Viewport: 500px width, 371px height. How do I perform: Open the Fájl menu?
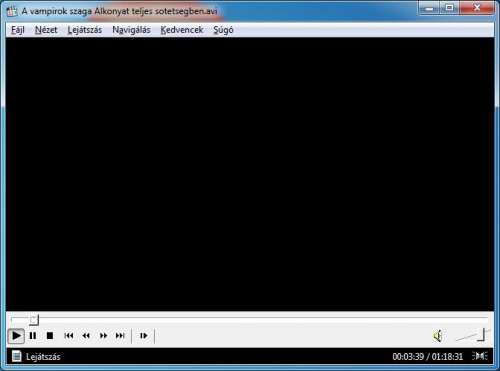(x=18, y=30)
